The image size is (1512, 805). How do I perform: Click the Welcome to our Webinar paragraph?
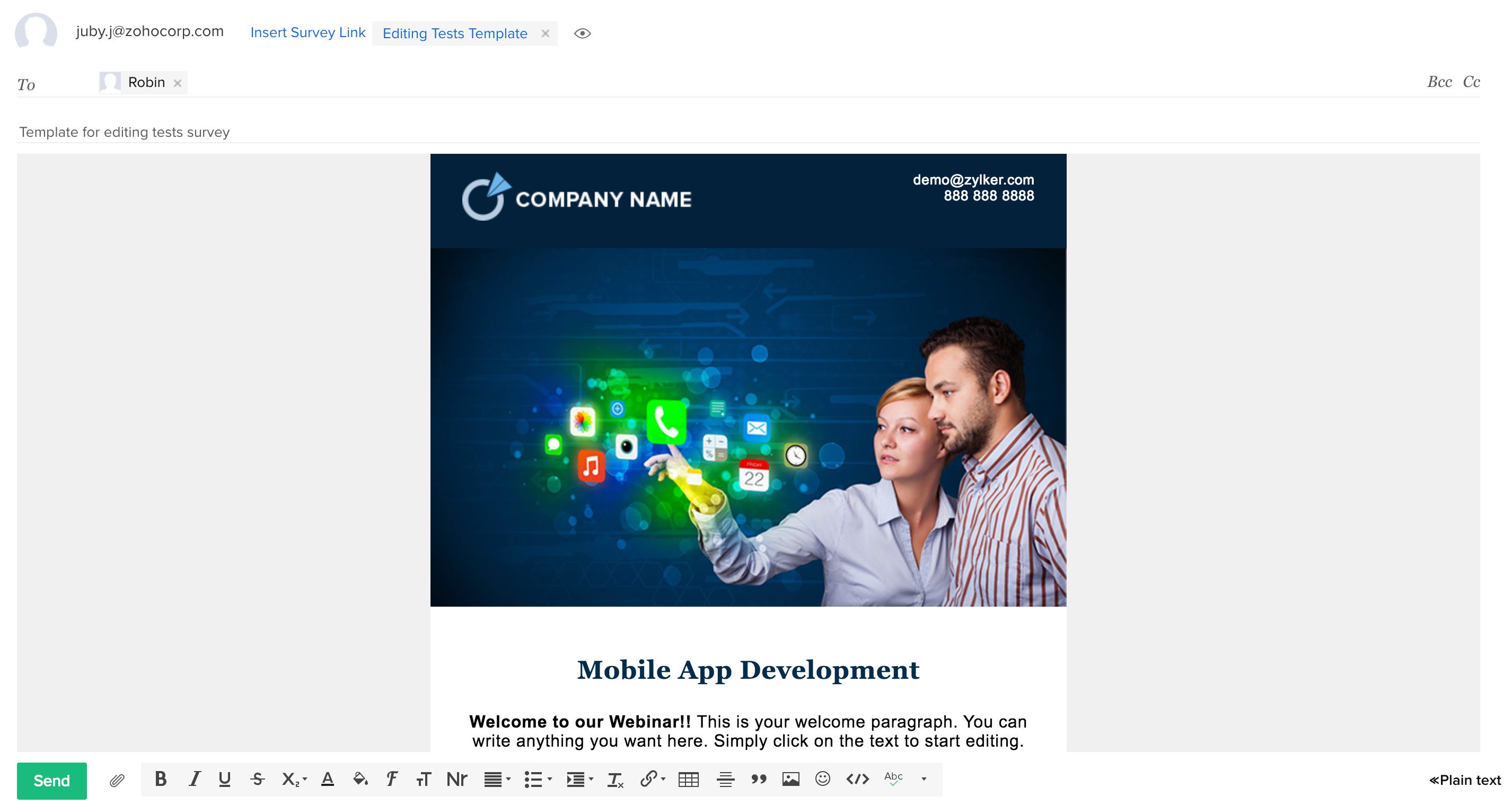click(748, 731)
